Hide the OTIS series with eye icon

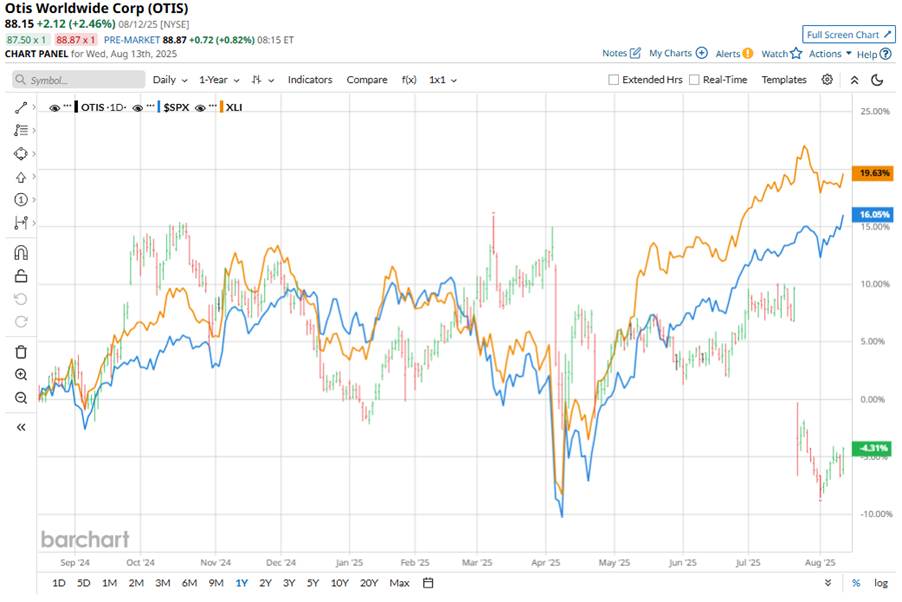[x=55, y=108]
